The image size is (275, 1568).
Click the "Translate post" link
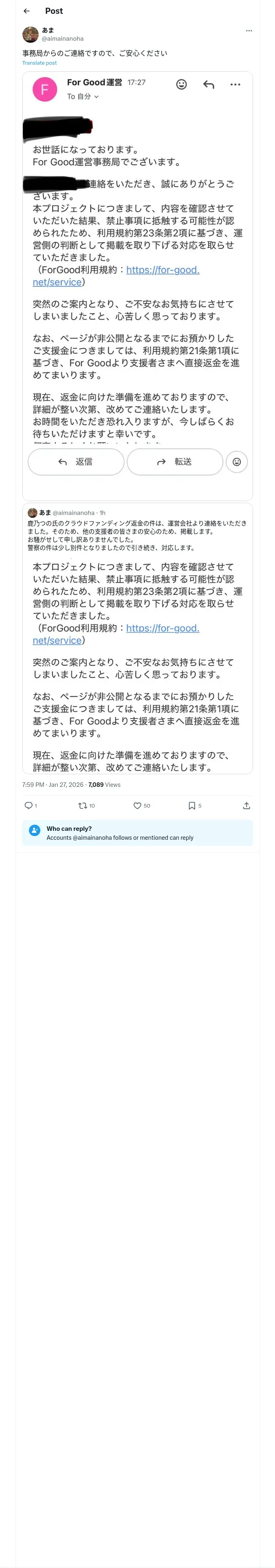coord(40,63)
